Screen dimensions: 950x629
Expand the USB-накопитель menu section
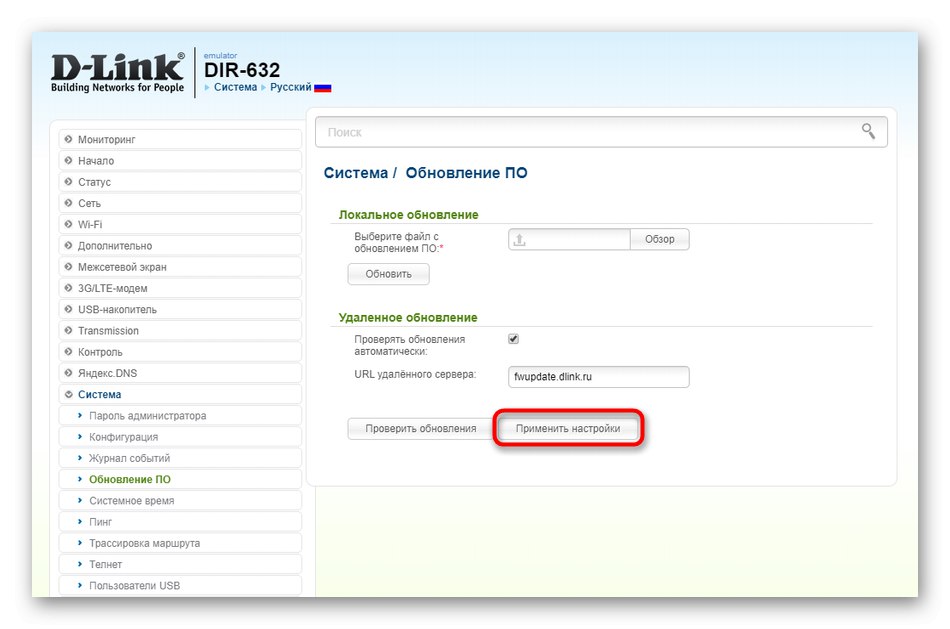[181, 310]
